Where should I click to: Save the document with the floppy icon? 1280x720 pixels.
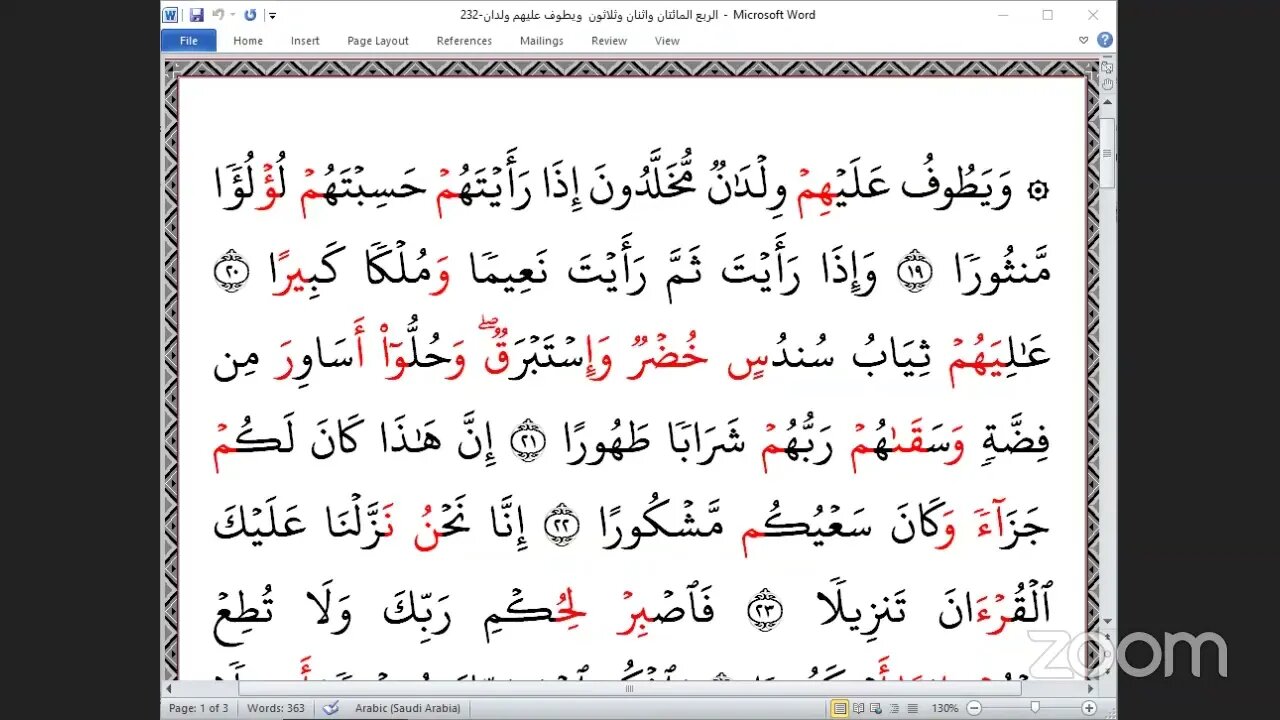[196, 15]
